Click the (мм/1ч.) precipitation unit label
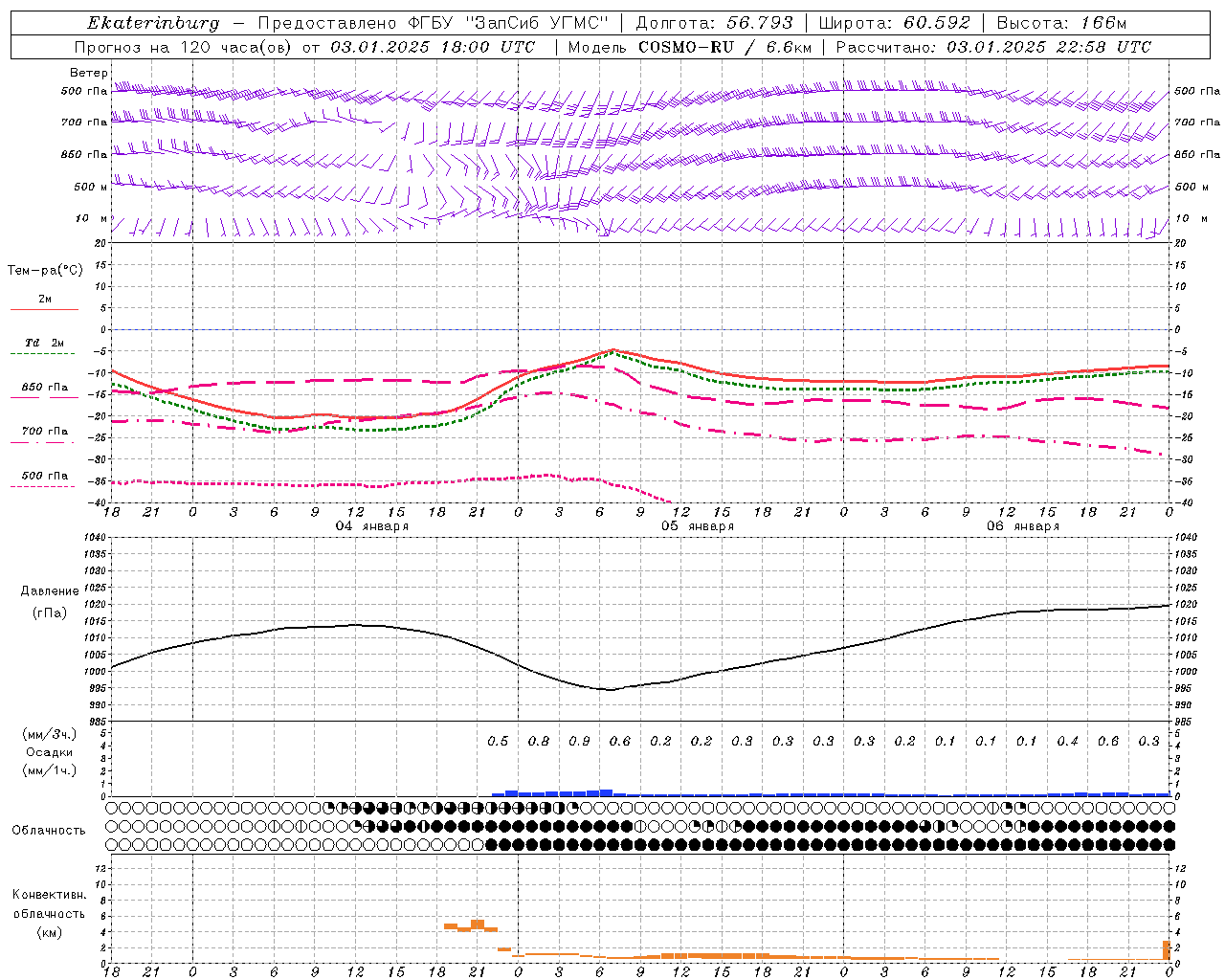 point(50,770)
